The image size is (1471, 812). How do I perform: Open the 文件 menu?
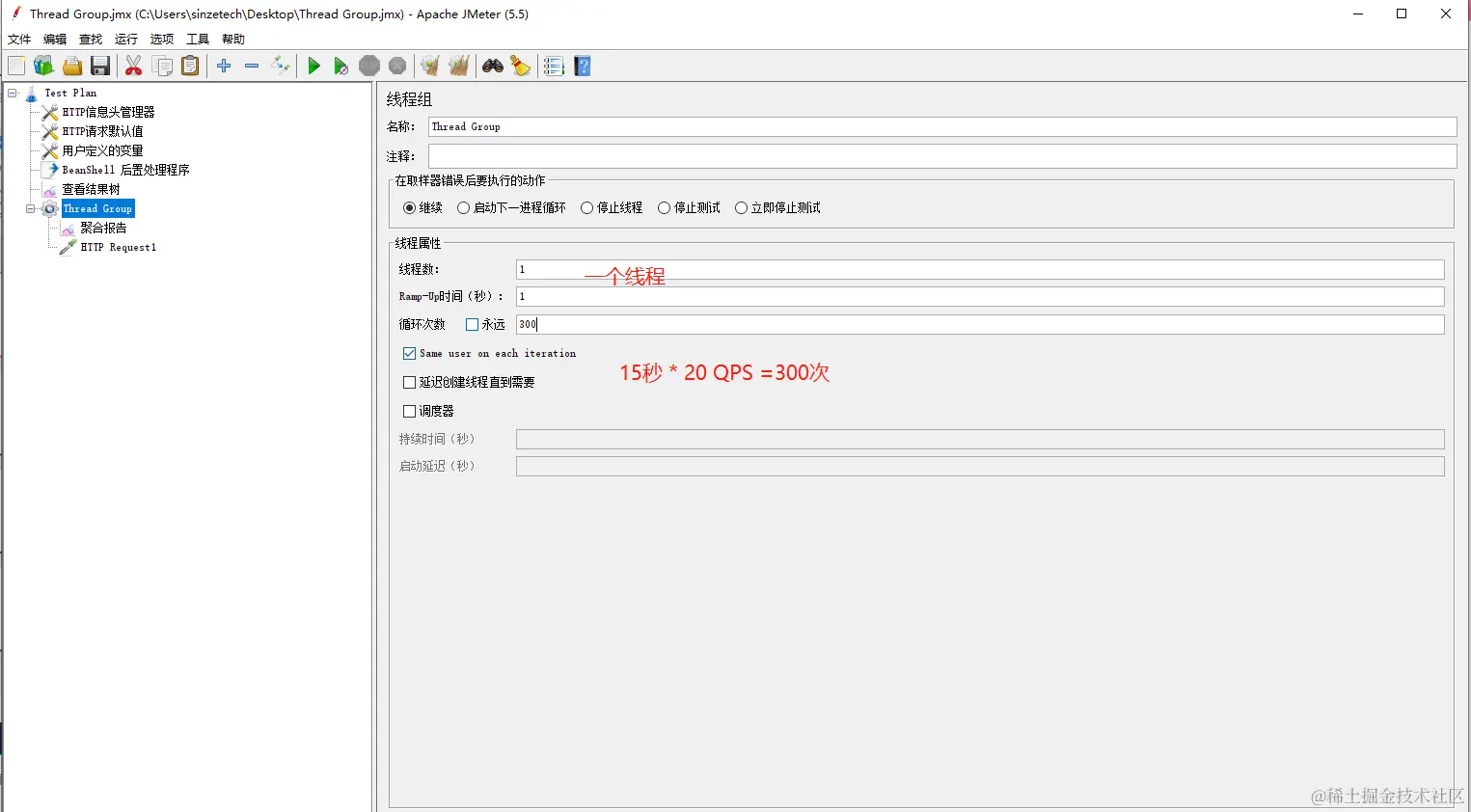click(19, 40)
